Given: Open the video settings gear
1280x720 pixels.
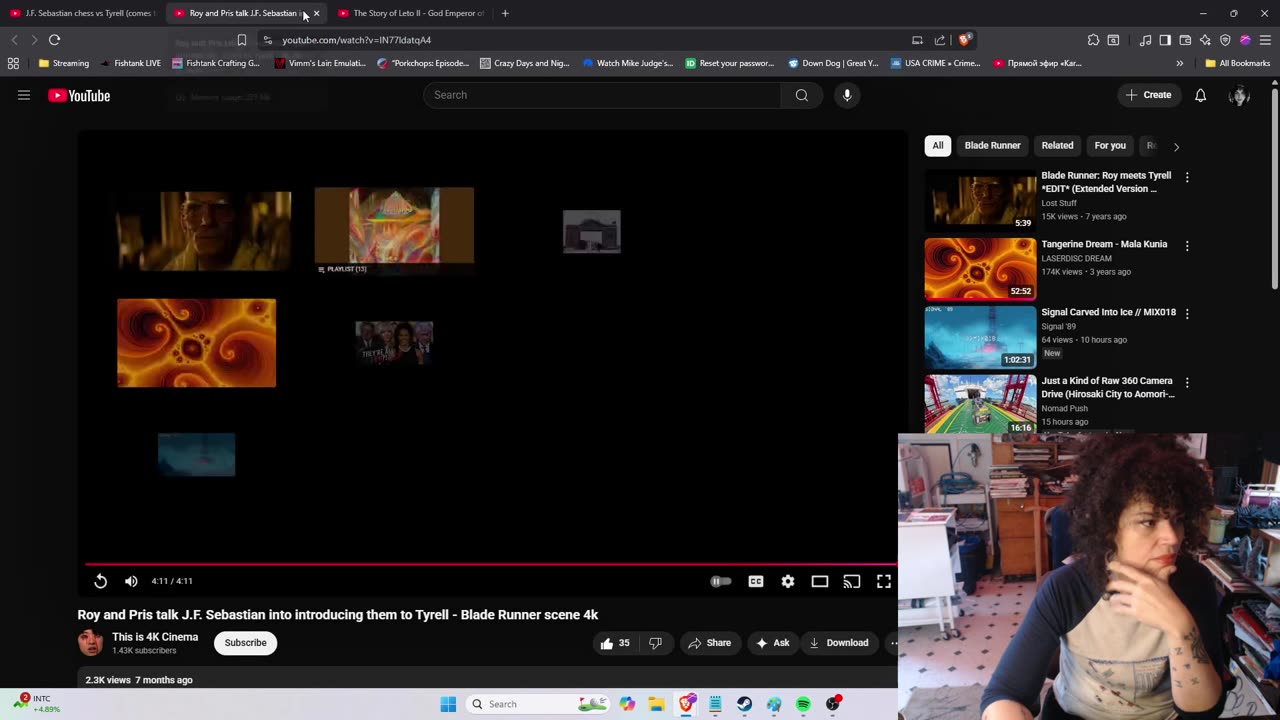Looking at the screenshot, I should tap(788, 581).
